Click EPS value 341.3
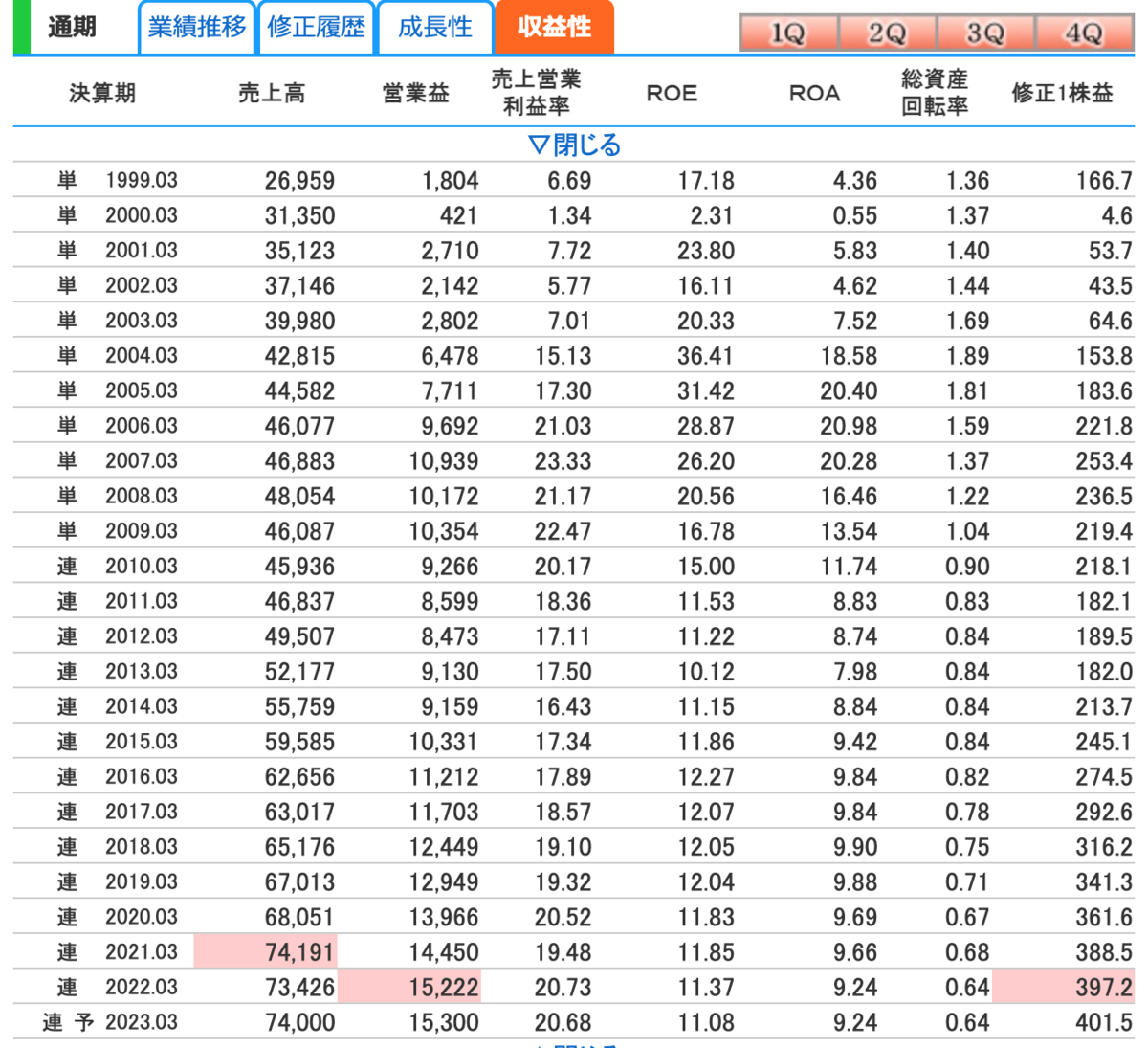The height and width of the screenshot is (1048, 1148). 1104,881
